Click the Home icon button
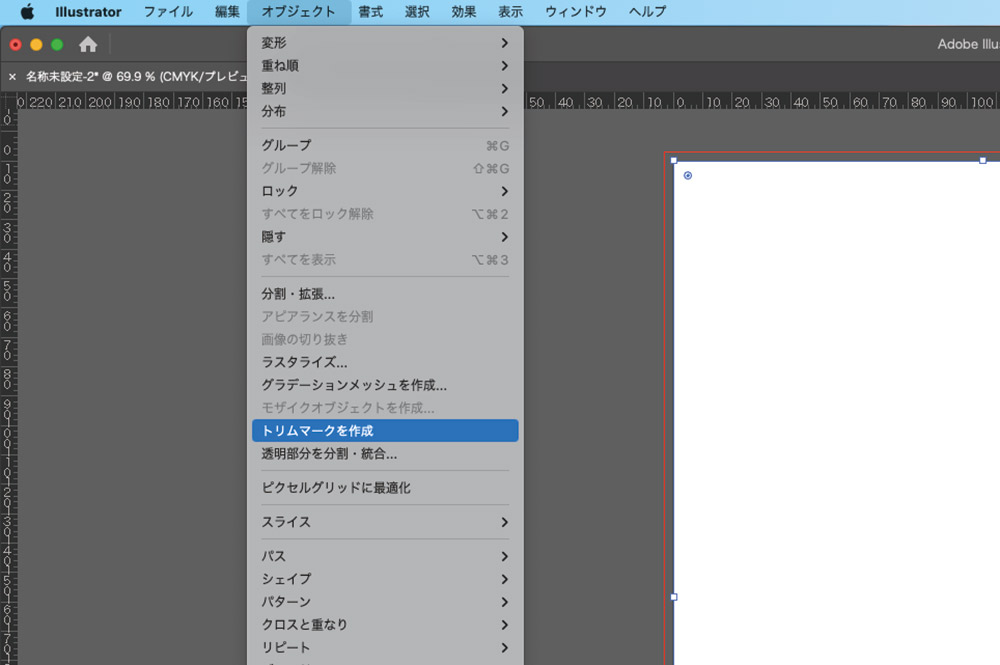This screenshot has width=1000, height=665. [88, 44]
